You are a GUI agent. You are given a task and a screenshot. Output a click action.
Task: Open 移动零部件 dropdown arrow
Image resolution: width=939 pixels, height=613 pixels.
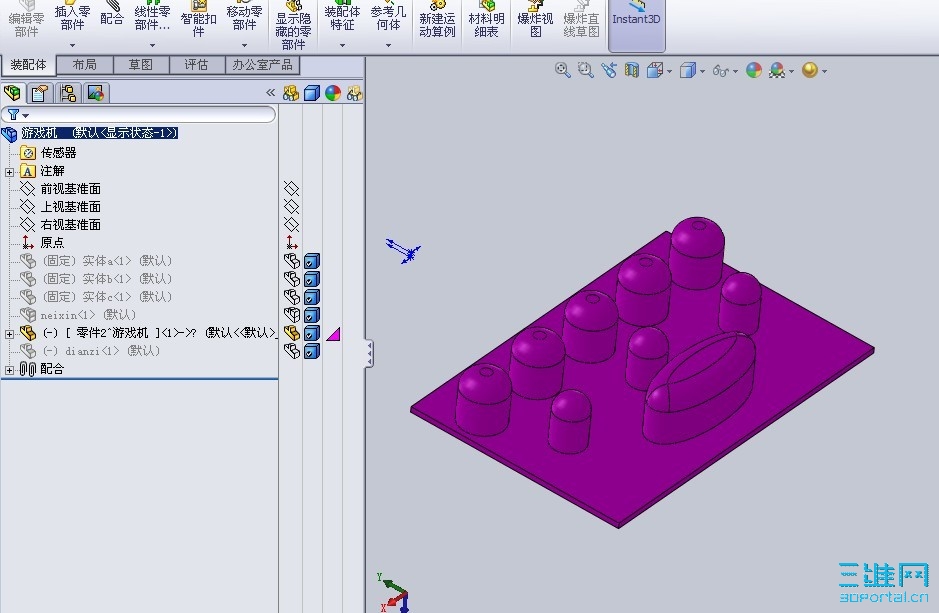tap(244, 45)
